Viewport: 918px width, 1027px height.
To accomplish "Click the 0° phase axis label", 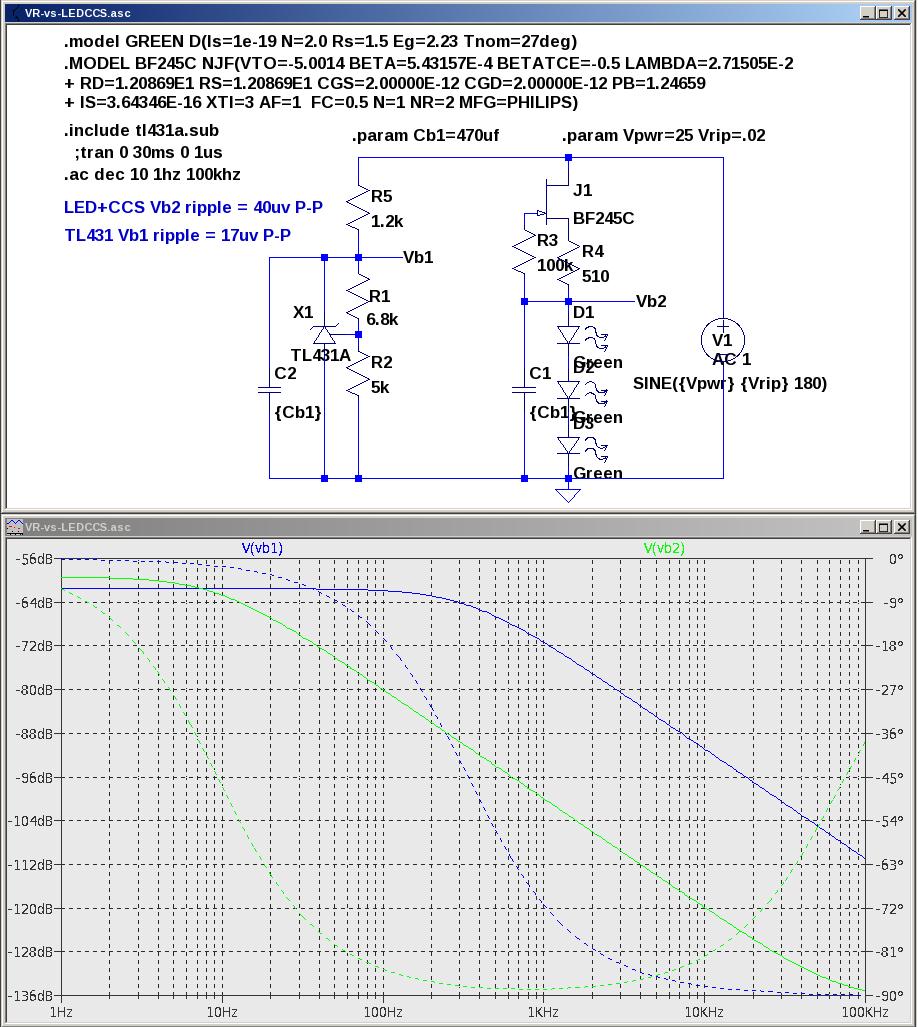I will pos(896,559).
